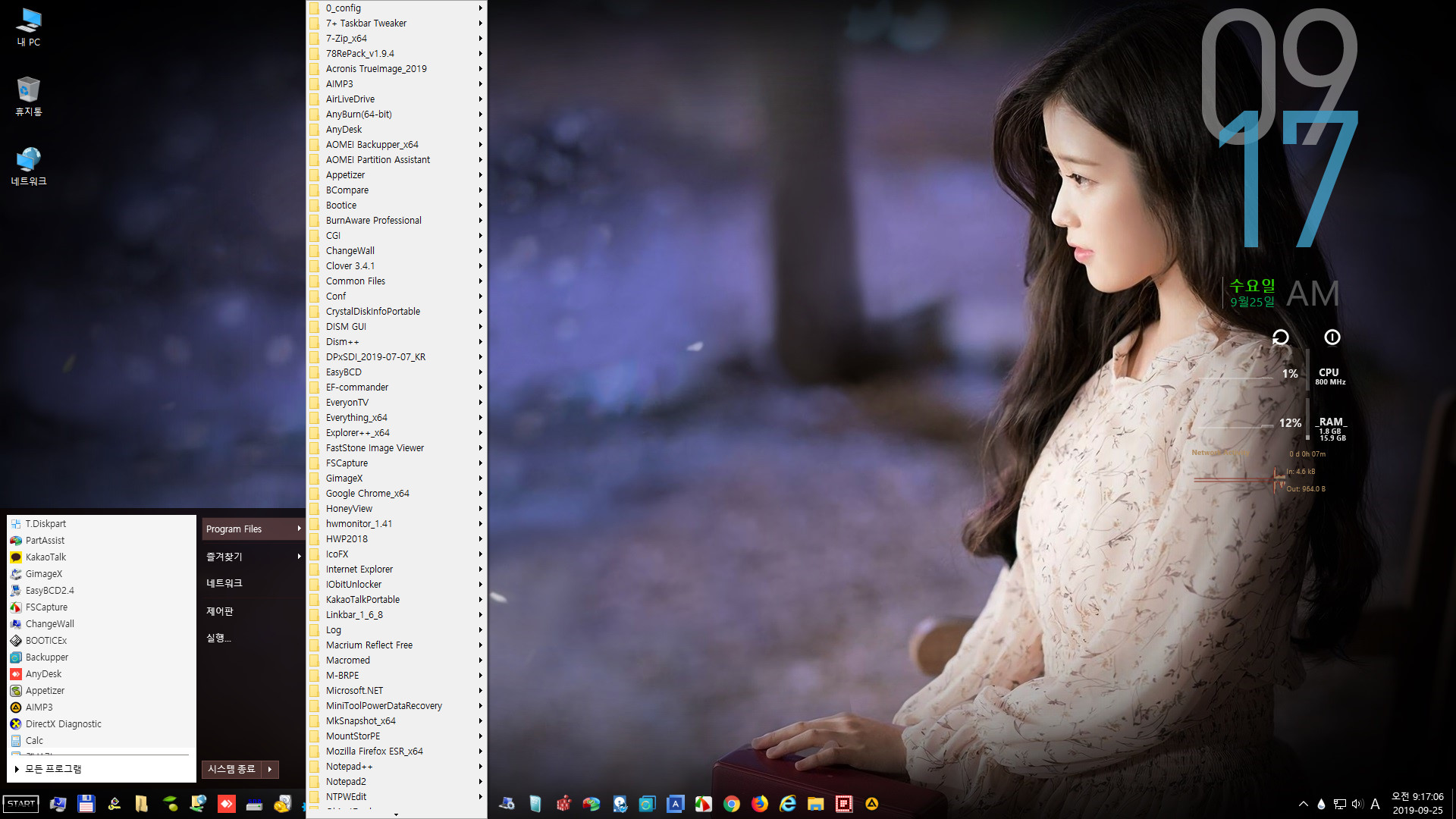Click the clock showing 오전 9:17:06
The width and height of the screenshot is (1456, 819).
[1417, 797]
